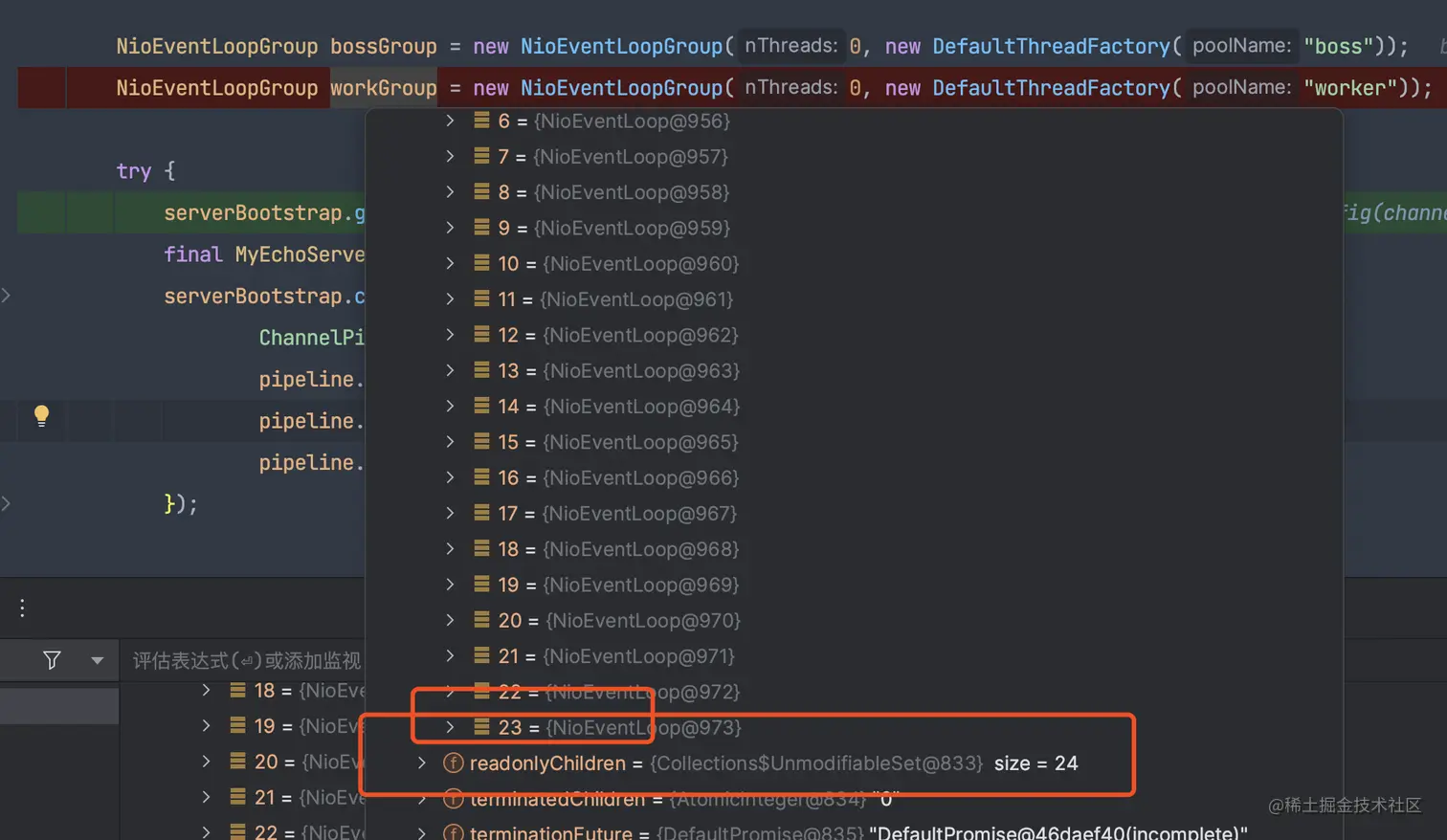The height and width of the screenshot is (840, 1447).
Task: Expand the readonlyChildren field
Action: point(421,763)
